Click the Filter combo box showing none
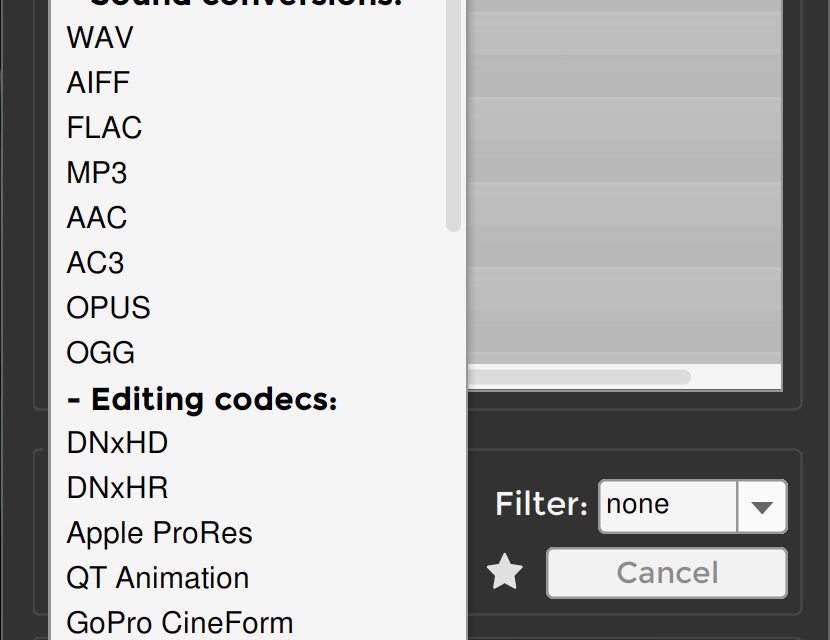The image size is (830, 640). click(x=668, y=506)
